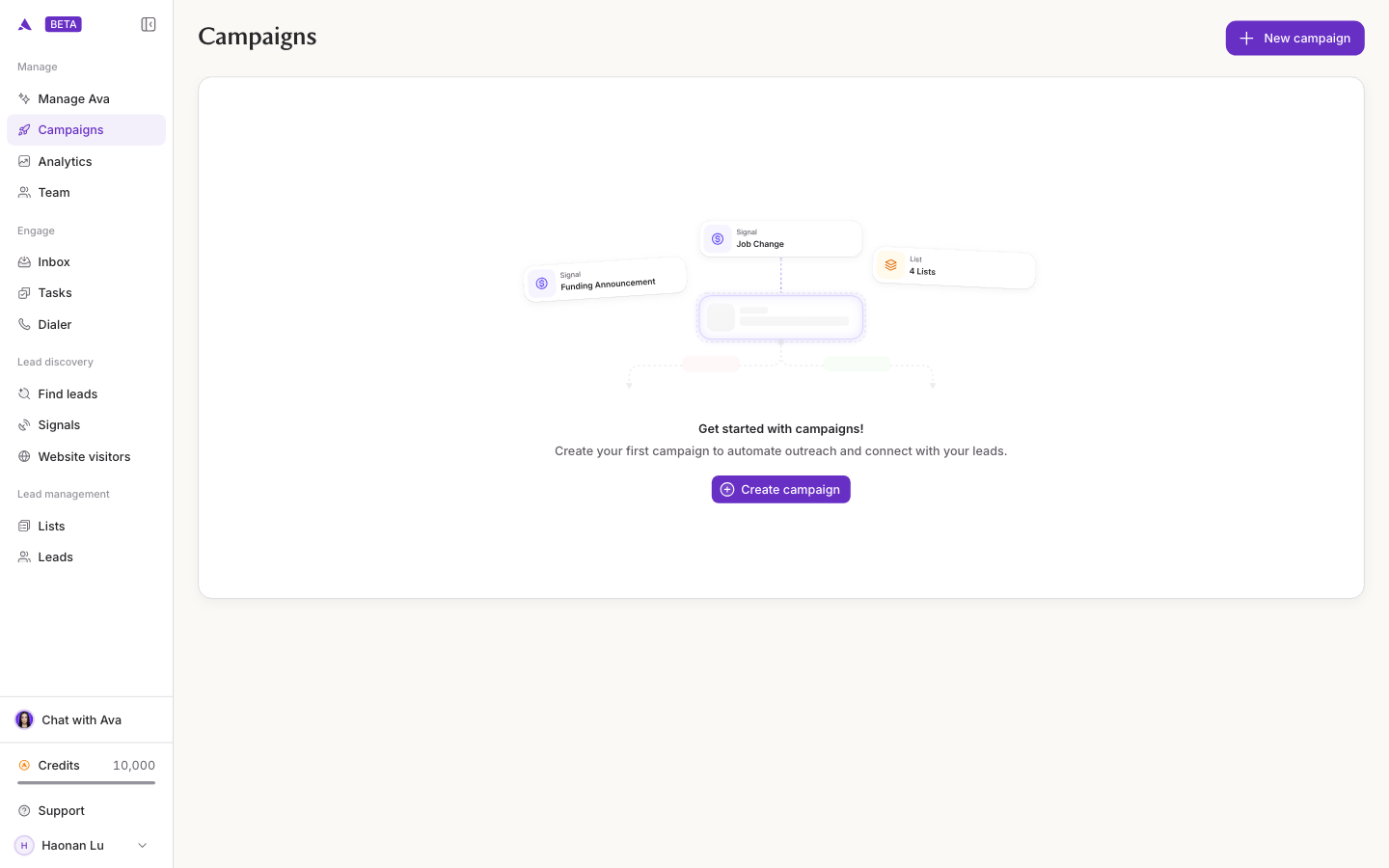Open Manage Ava sparkle icon
This screenshot has width=1389, height=868.
pyautogui.click(x=24, y=98)
